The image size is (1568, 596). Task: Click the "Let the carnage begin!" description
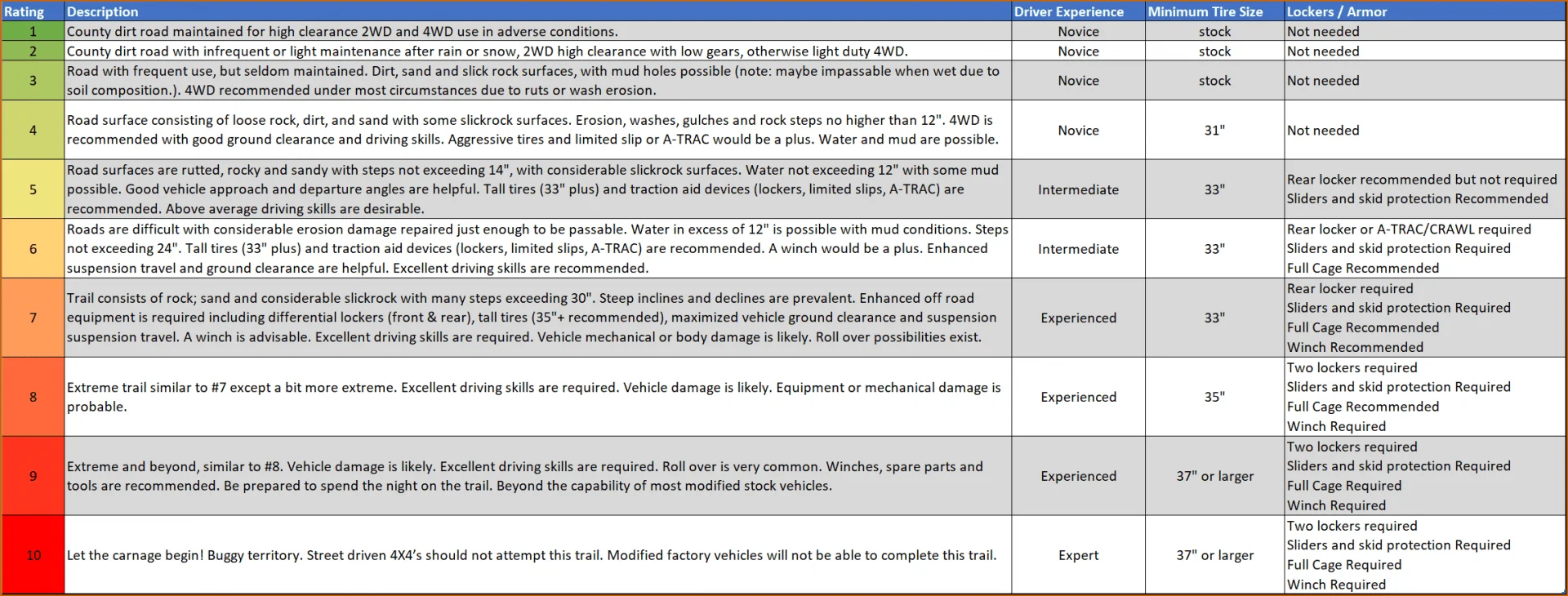click(x=531, y=555)
